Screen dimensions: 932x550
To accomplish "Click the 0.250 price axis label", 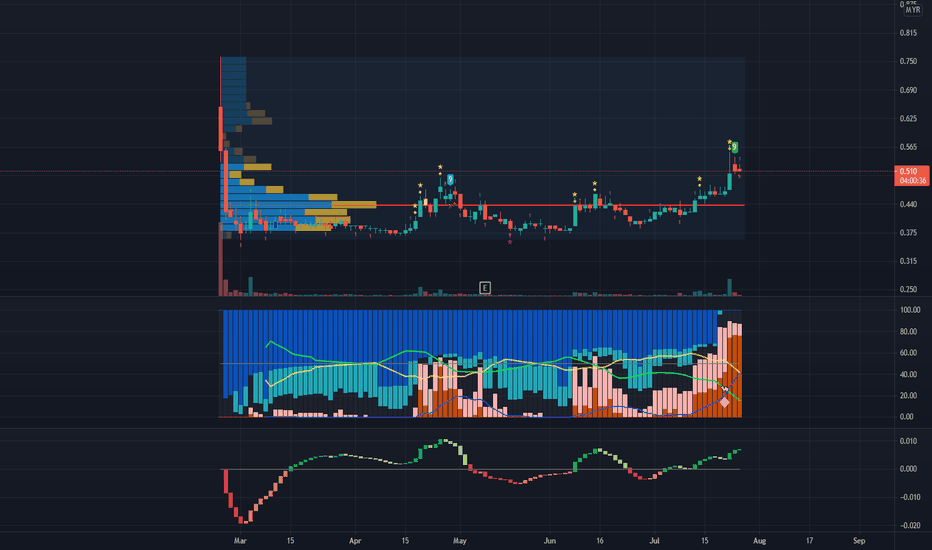I will (908, 290).
